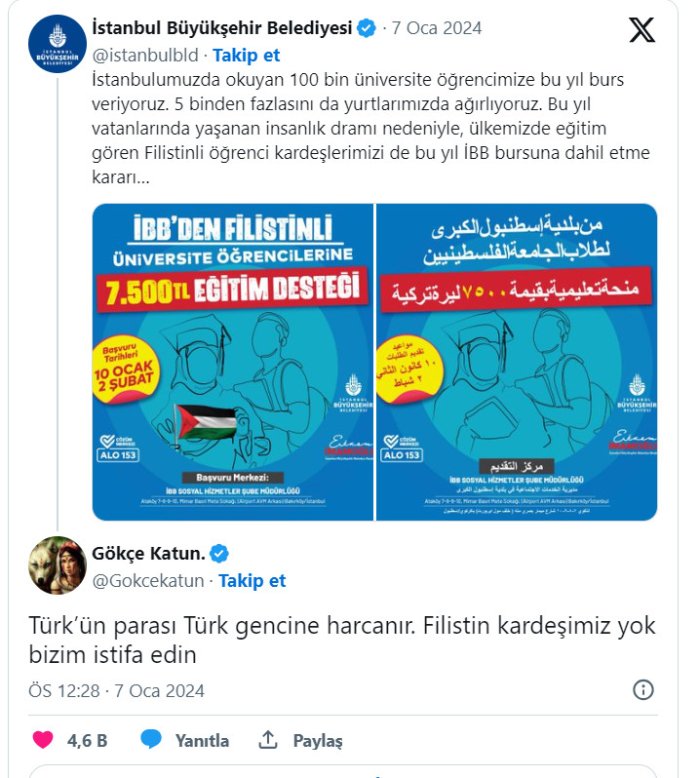Open tweet info circle icon
700x778 pixels.
643,690
